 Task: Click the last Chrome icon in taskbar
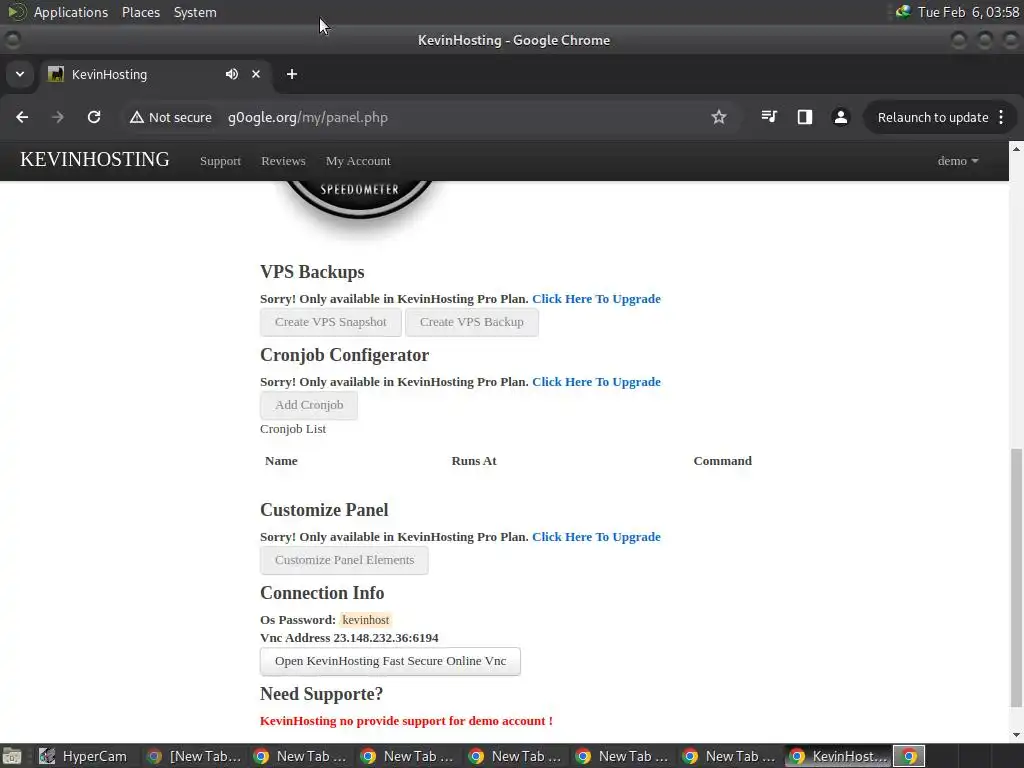[x=909, y=756]
